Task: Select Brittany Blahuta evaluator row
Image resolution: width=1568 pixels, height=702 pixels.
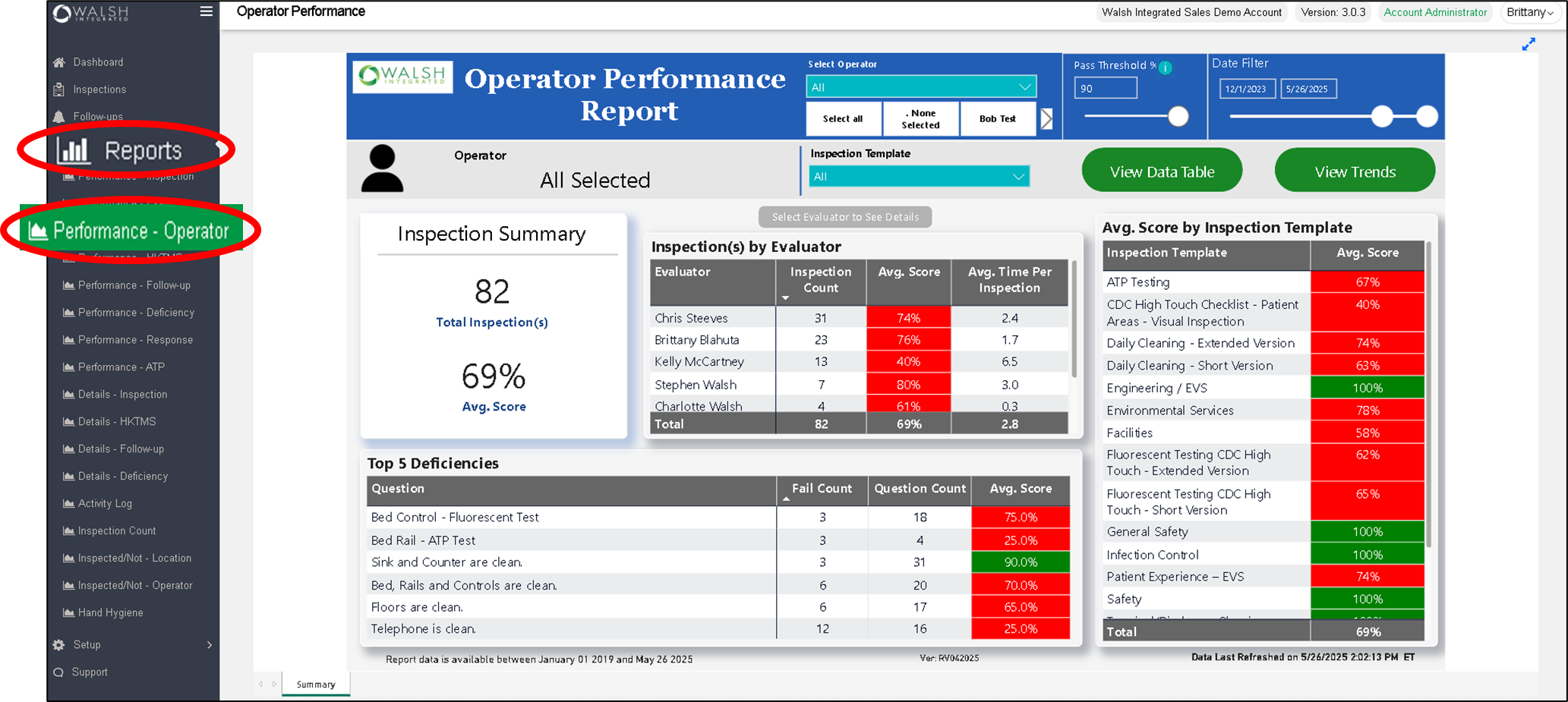Action: tap(860, 340)
